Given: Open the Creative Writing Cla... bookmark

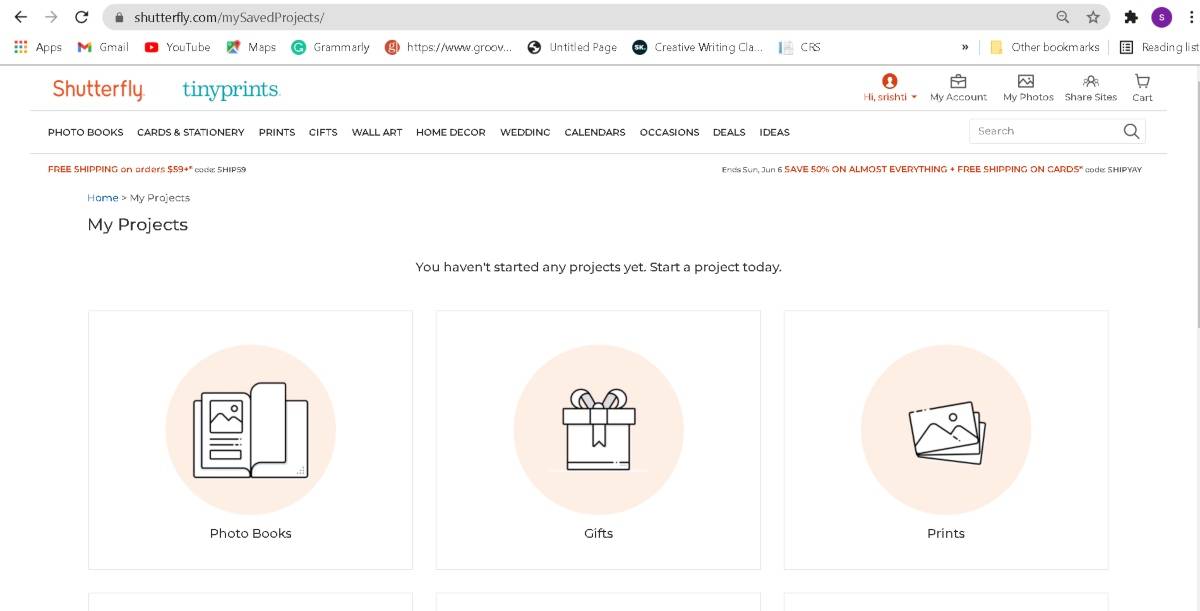Looking at the screenshot, I should pos(698,47).
